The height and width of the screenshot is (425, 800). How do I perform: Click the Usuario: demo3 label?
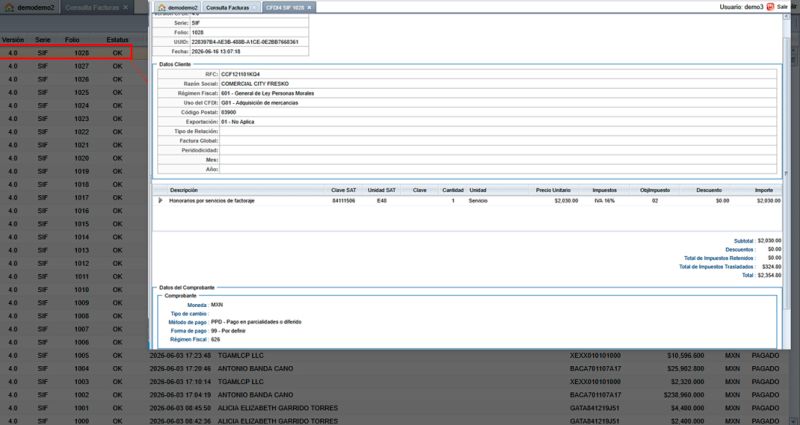click(x=741, y=7)
